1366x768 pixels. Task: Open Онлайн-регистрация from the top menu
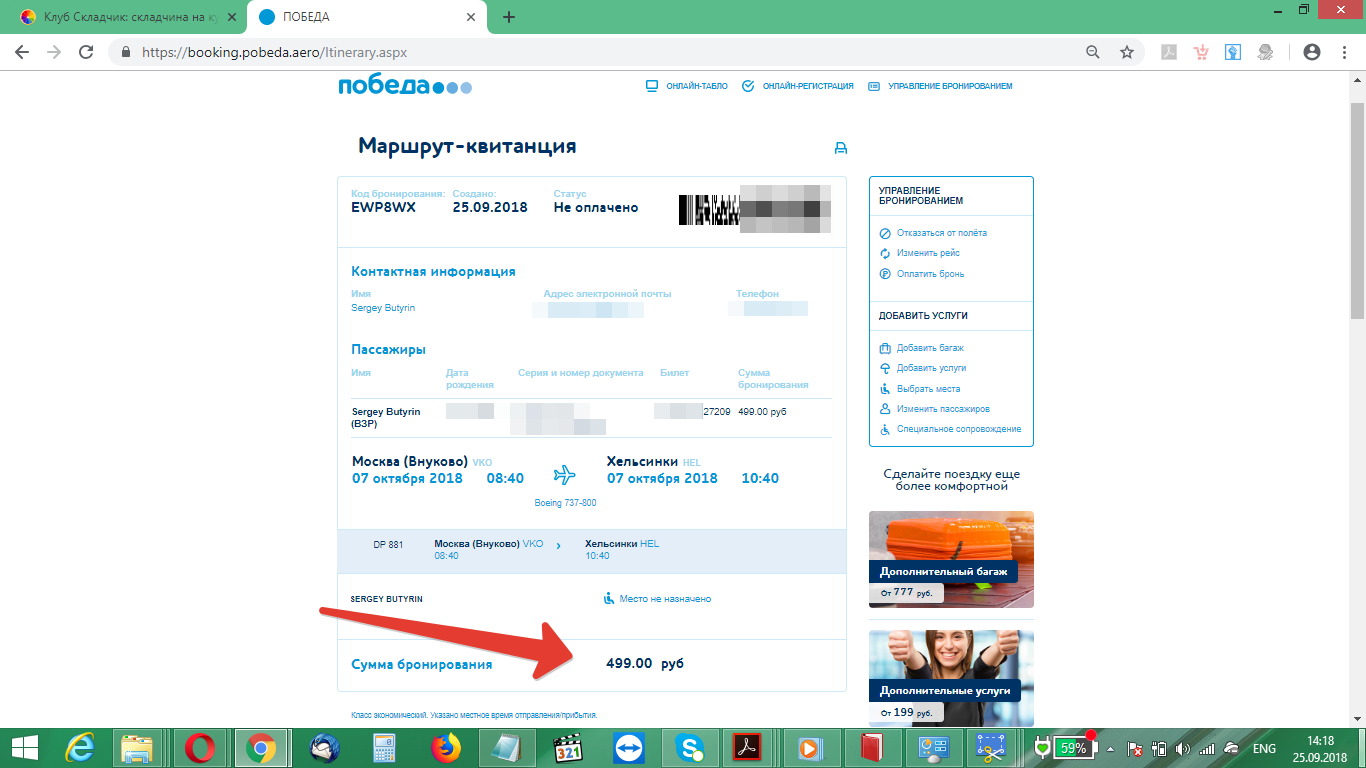(x=798, y=86)
